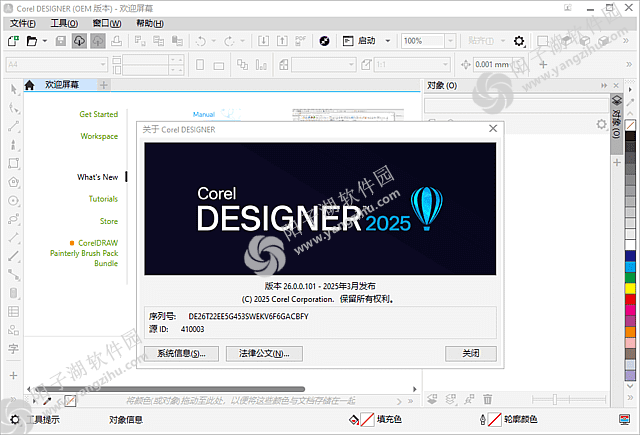The image size is (640, 435).
Task: Select the Text tool 字
Action: [x=13, y=349]
